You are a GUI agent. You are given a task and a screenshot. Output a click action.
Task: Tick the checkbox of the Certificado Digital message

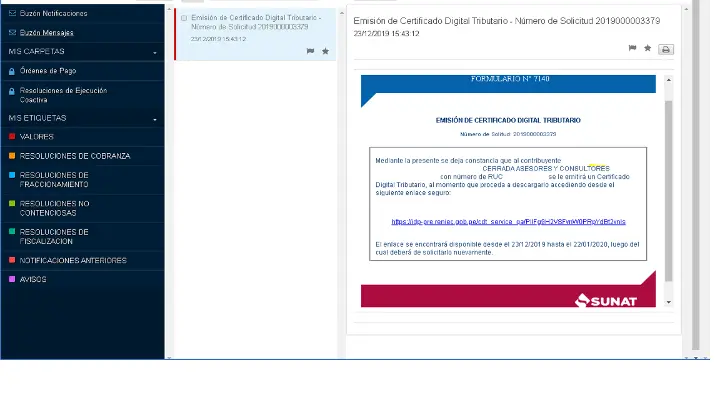184,18
